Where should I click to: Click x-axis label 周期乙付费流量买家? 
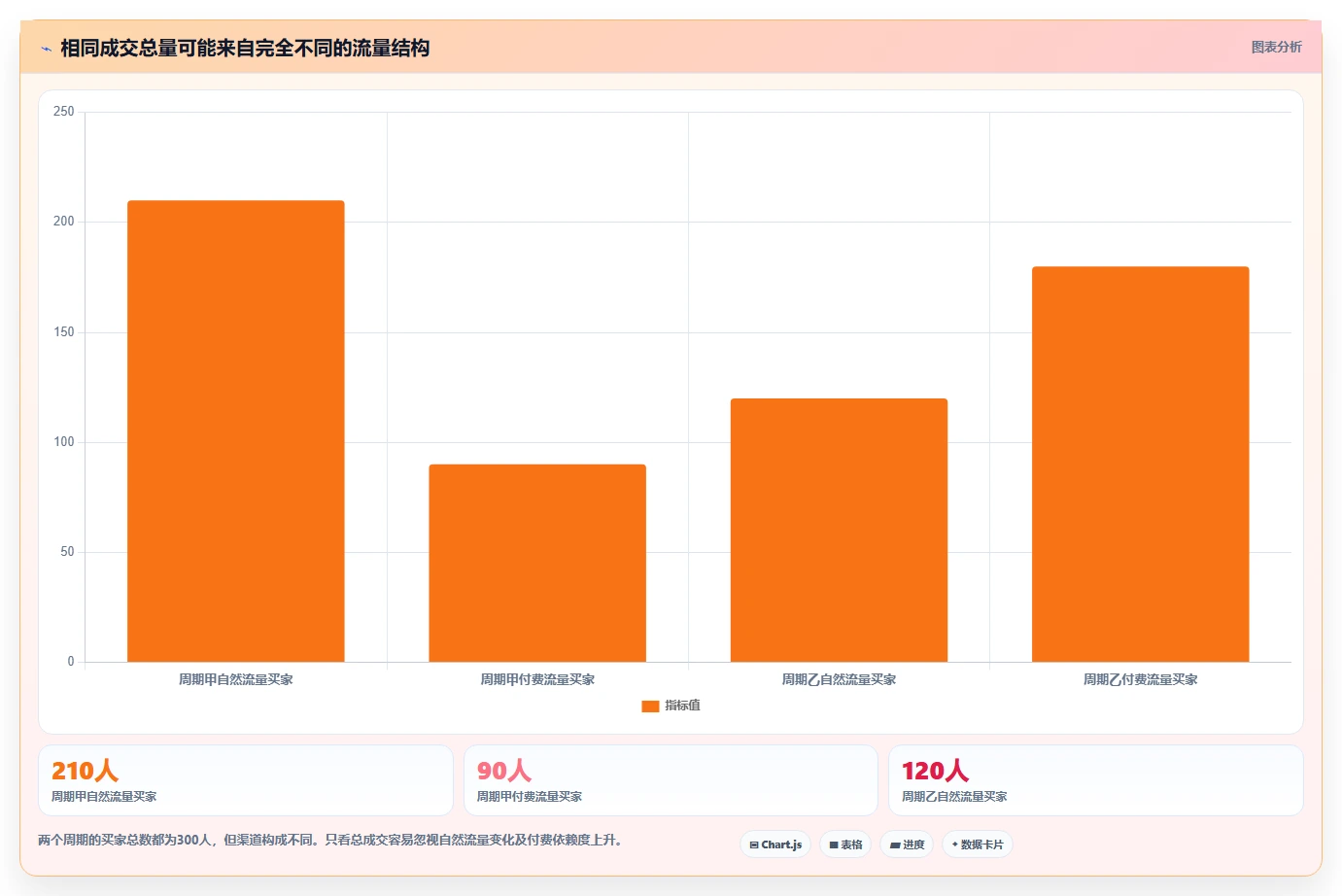[1140, 680]
